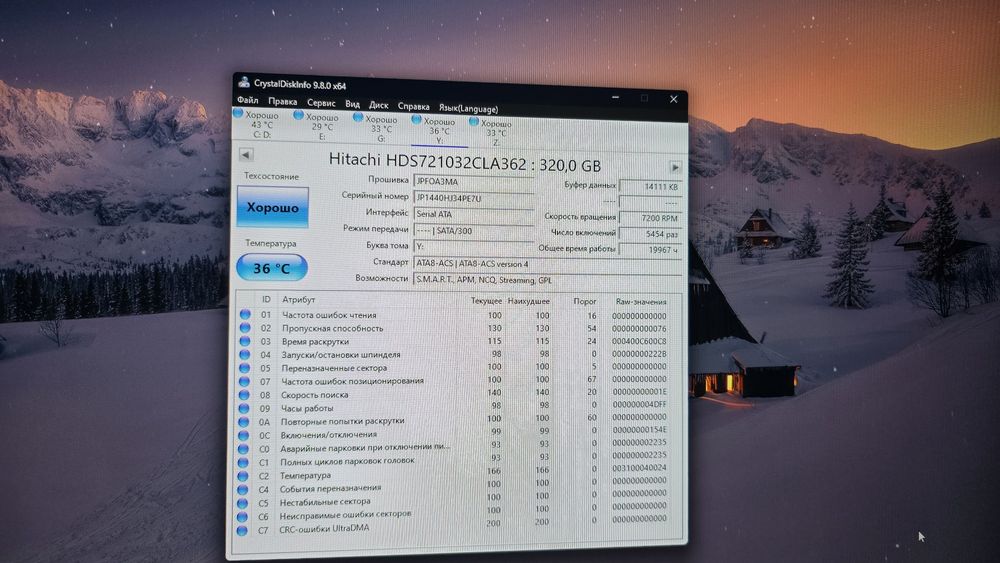
Task: Select disk G: tab
Action: click(x=376, y=129)
